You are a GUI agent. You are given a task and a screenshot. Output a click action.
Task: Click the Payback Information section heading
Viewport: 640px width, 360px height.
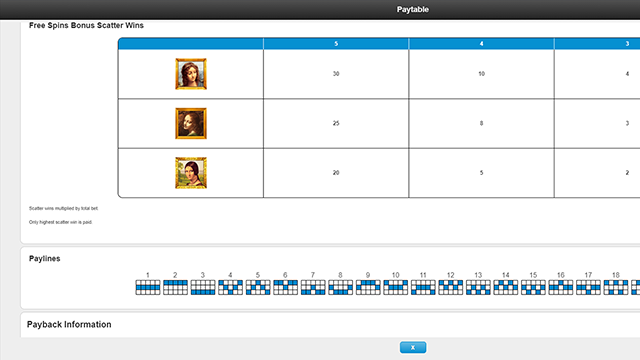click(69, 324)
